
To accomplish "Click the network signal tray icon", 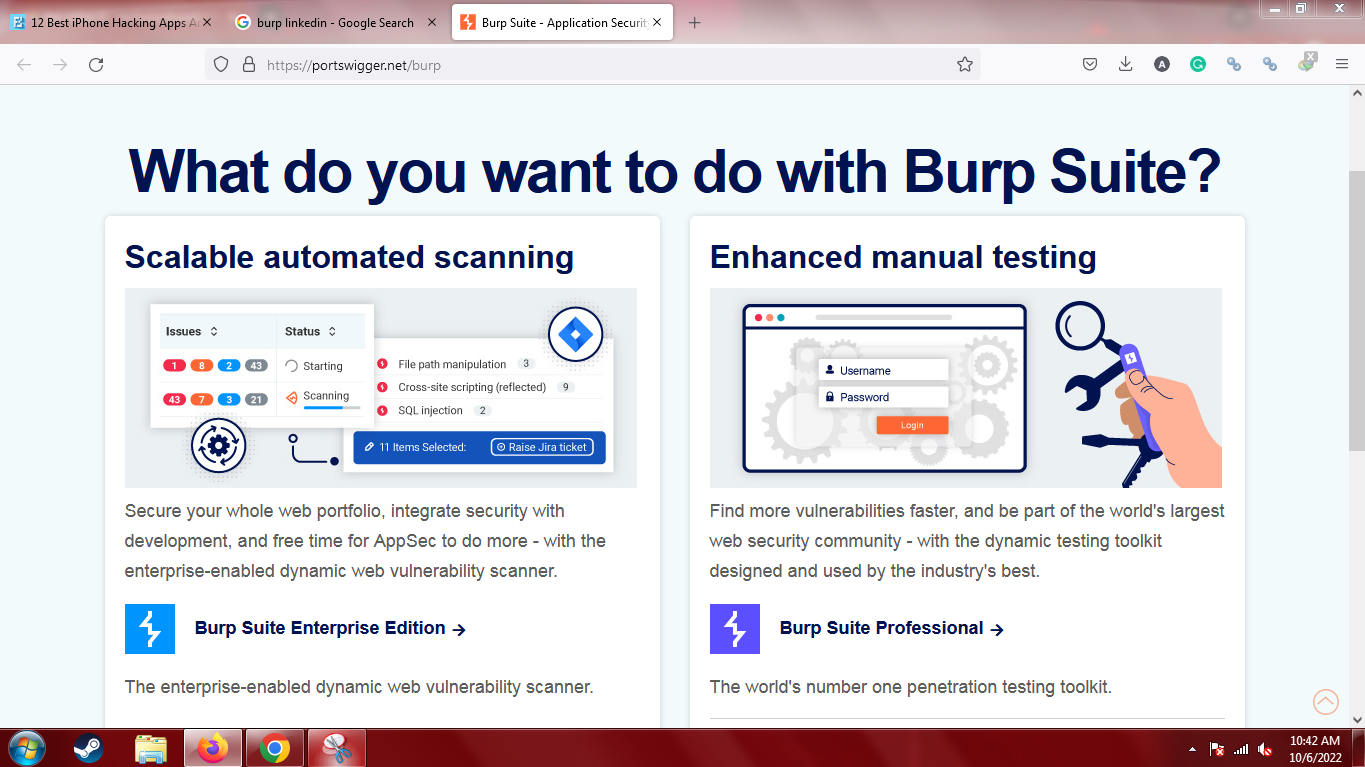I will [x=1241, y=749].
